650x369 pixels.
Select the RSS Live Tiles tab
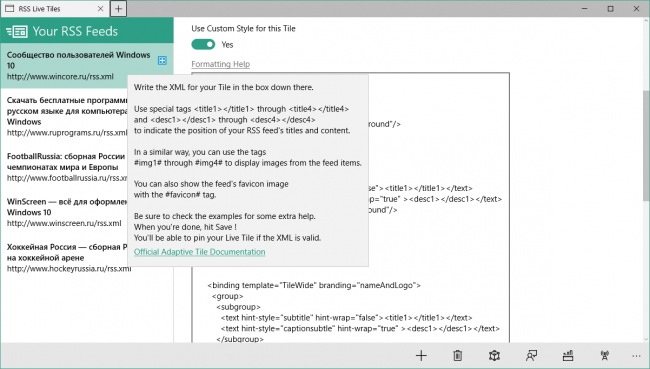[x=55, y=9]
